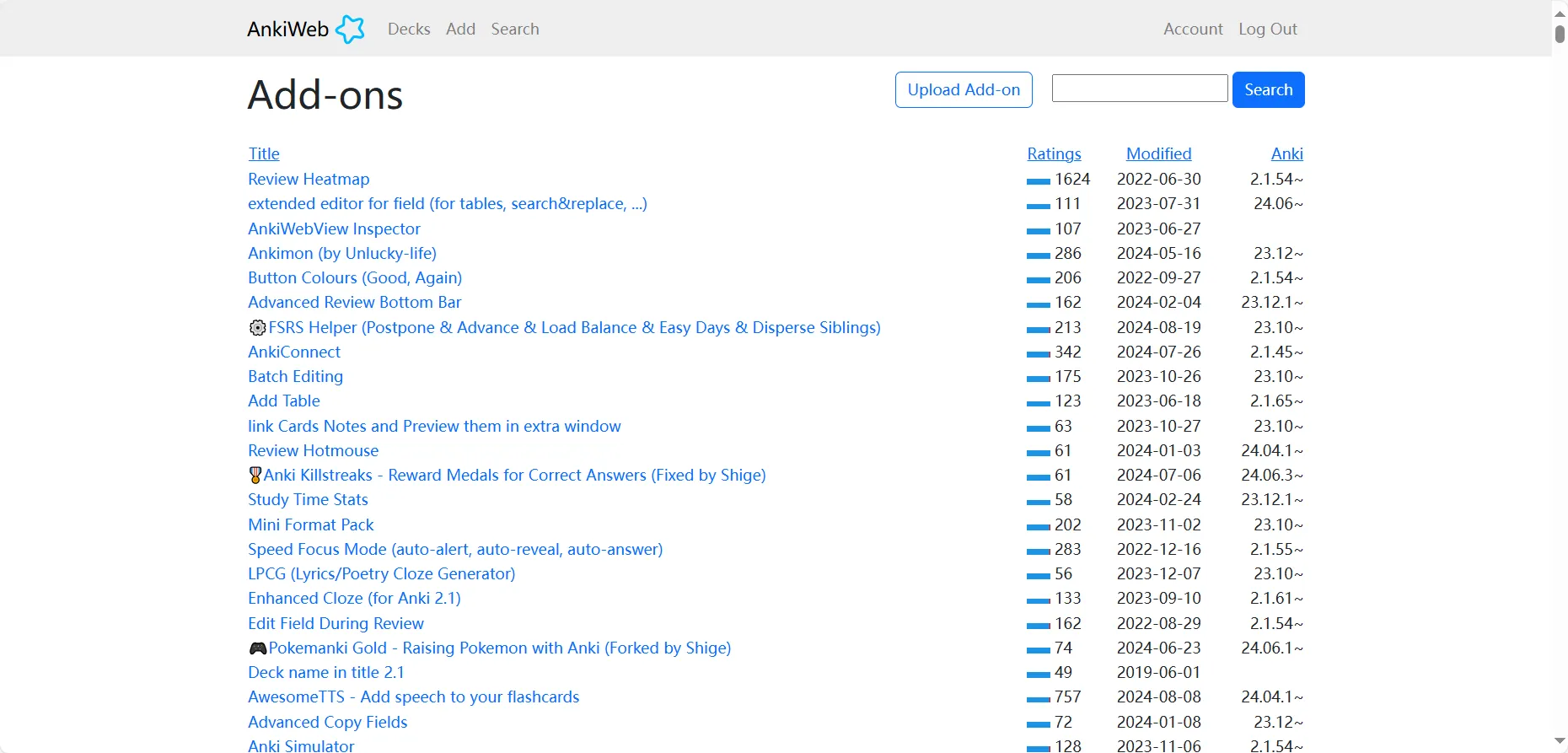Image resolution: width=1568 pixels, height=753 pixels.
Task: Click the gamepad icon beside Pokemanki Gold
Action: pyautogui.click(x=258, y=648)
